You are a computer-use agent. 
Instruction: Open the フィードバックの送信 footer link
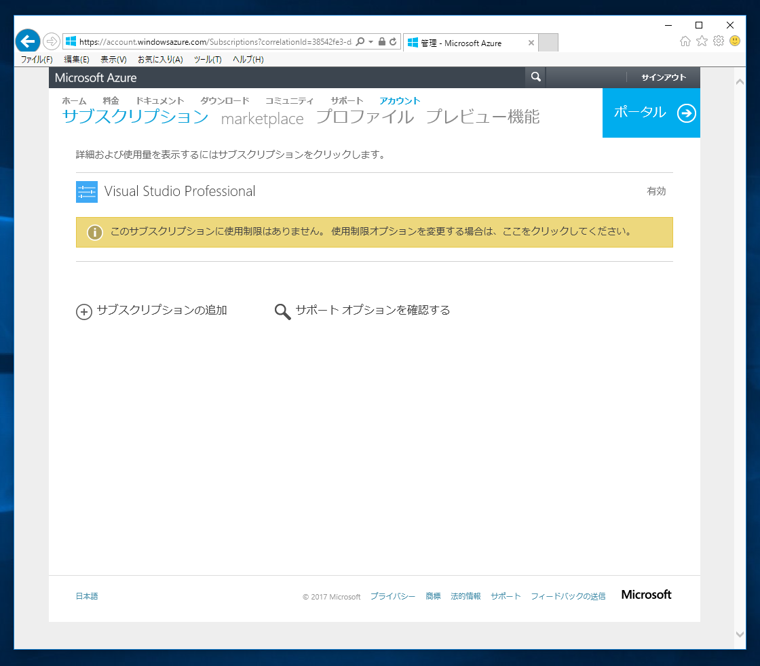[568, 596]
